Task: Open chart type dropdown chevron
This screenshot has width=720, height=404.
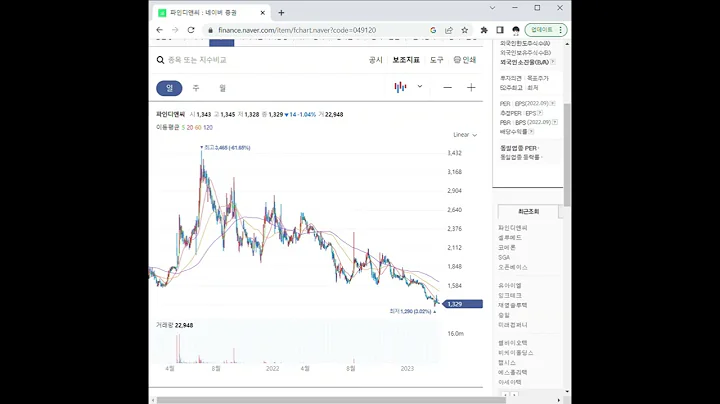Action: [x=420, y=86]
